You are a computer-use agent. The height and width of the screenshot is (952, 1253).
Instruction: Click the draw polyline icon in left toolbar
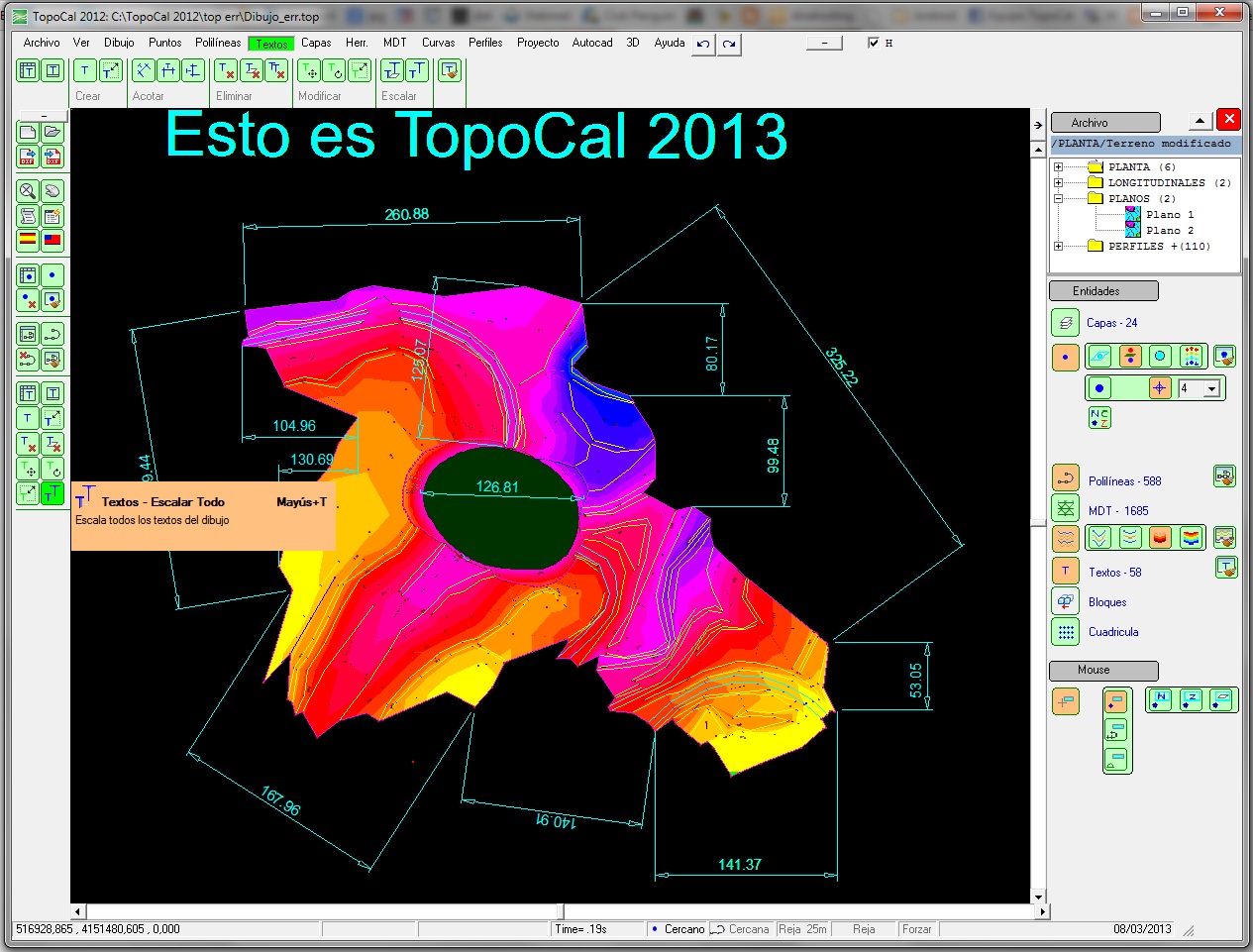(x=52, y=334)
